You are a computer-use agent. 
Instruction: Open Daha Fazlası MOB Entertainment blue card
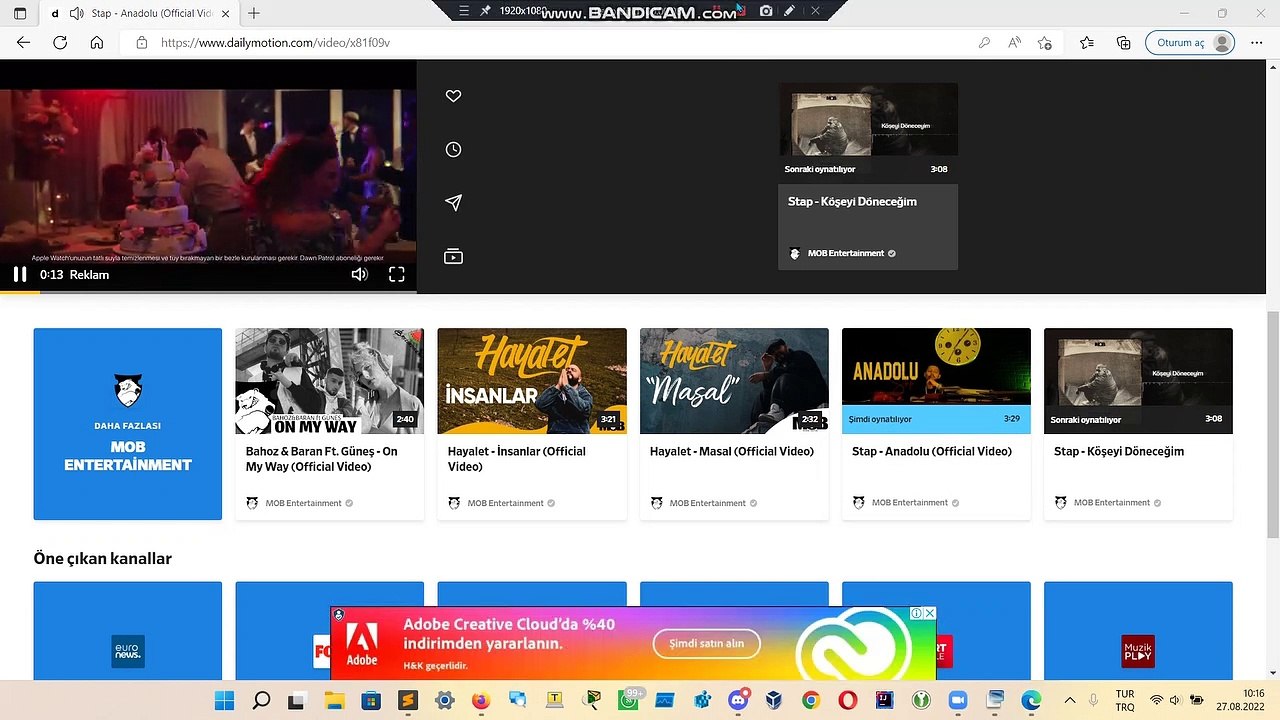[128, 424]
